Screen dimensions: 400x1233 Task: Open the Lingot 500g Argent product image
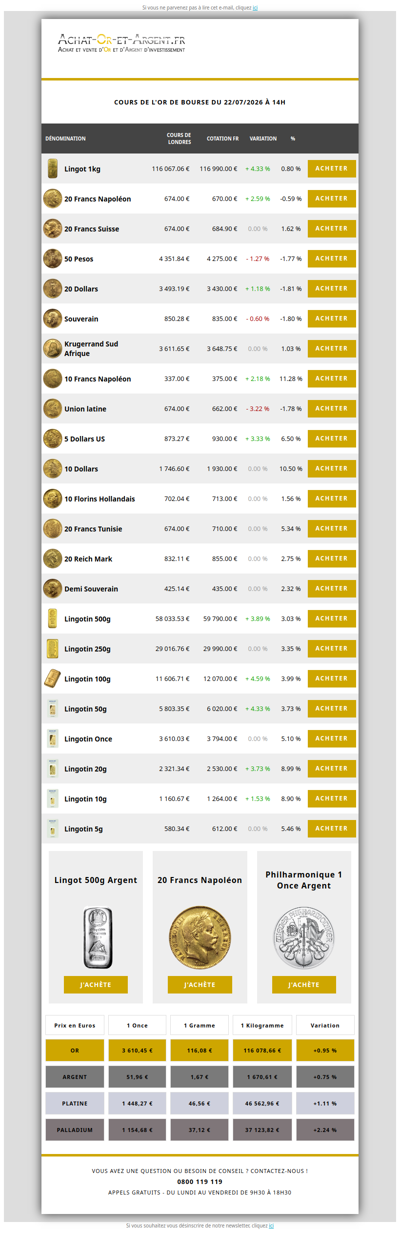pyautogui.click(x=95, y=937)
